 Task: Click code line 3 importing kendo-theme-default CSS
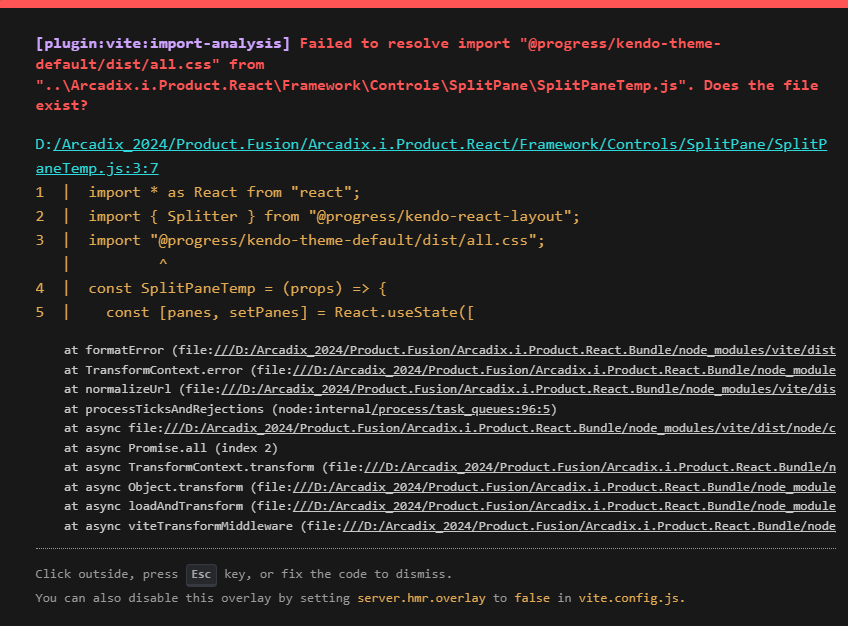click(315, 240)
